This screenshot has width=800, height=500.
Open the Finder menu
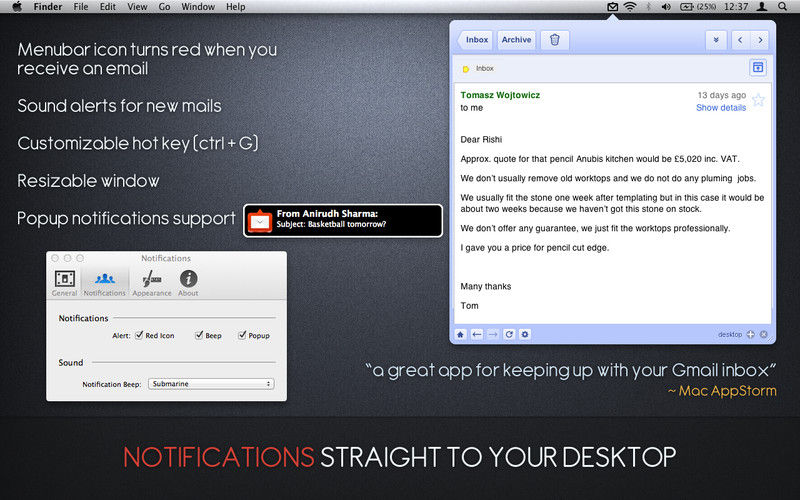48,7
